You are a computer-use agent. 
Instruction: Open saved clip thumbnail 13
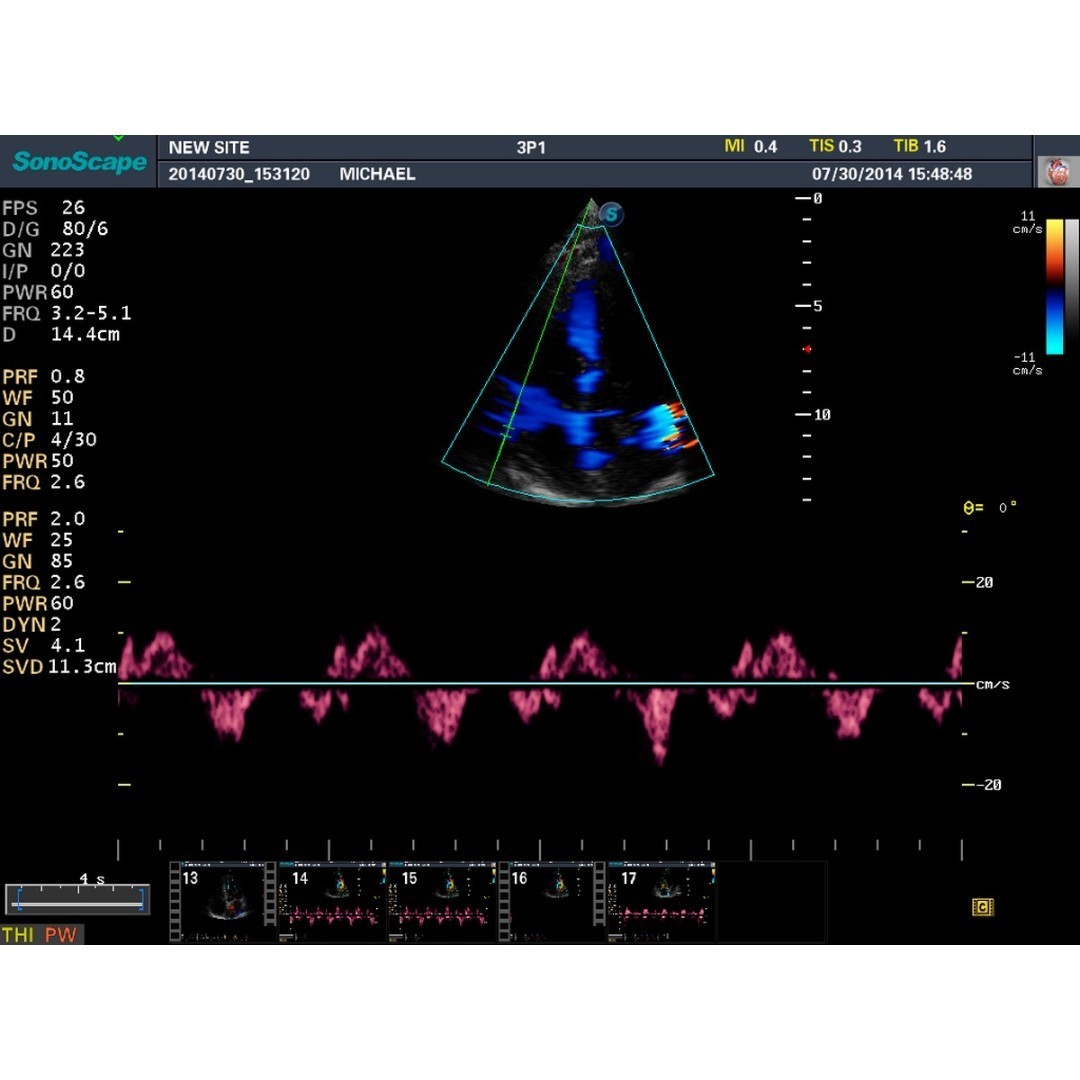click(x=222, y=902)
